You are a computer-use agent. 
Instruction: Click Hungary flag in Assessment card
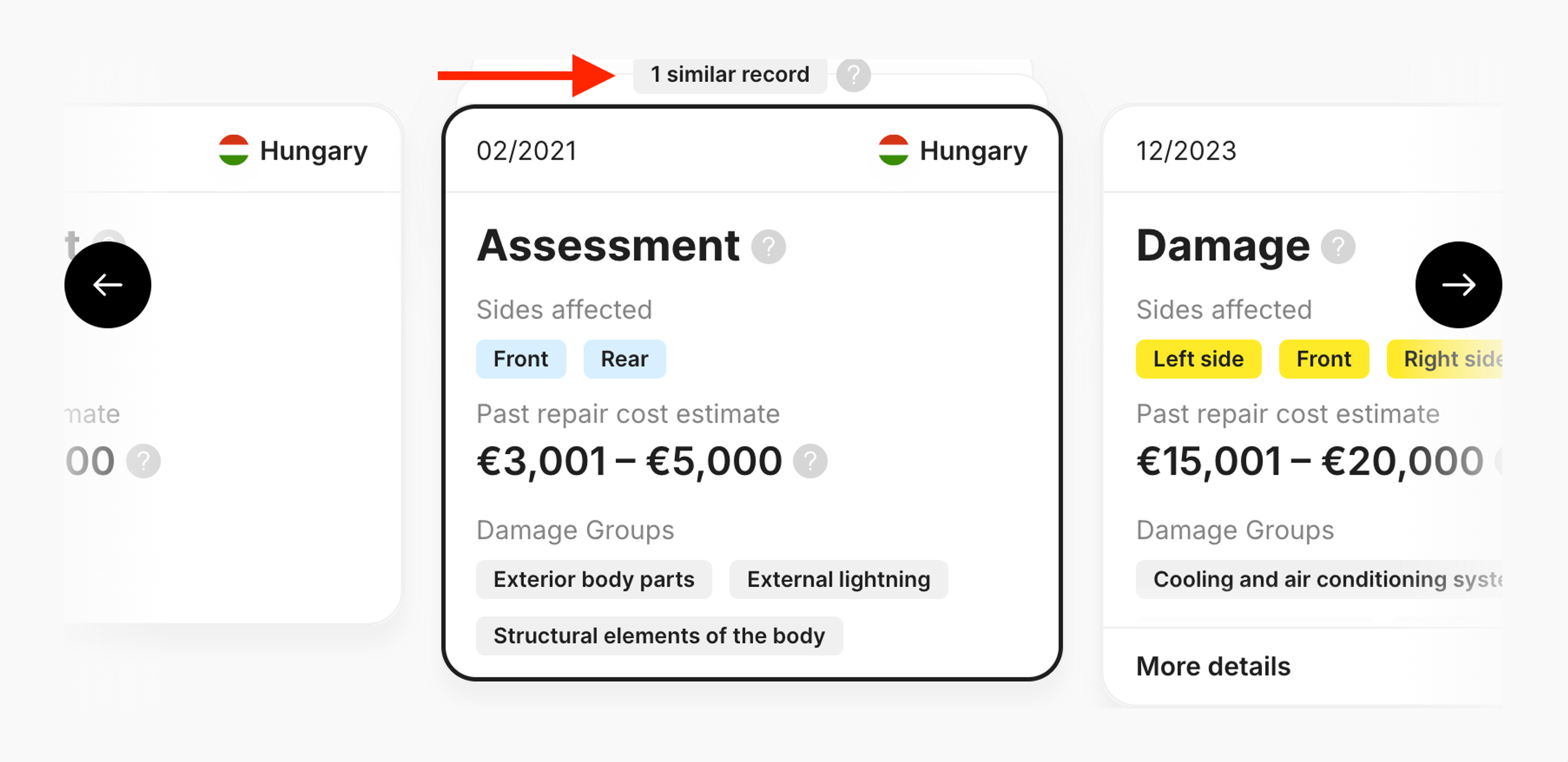click(893, 150)
